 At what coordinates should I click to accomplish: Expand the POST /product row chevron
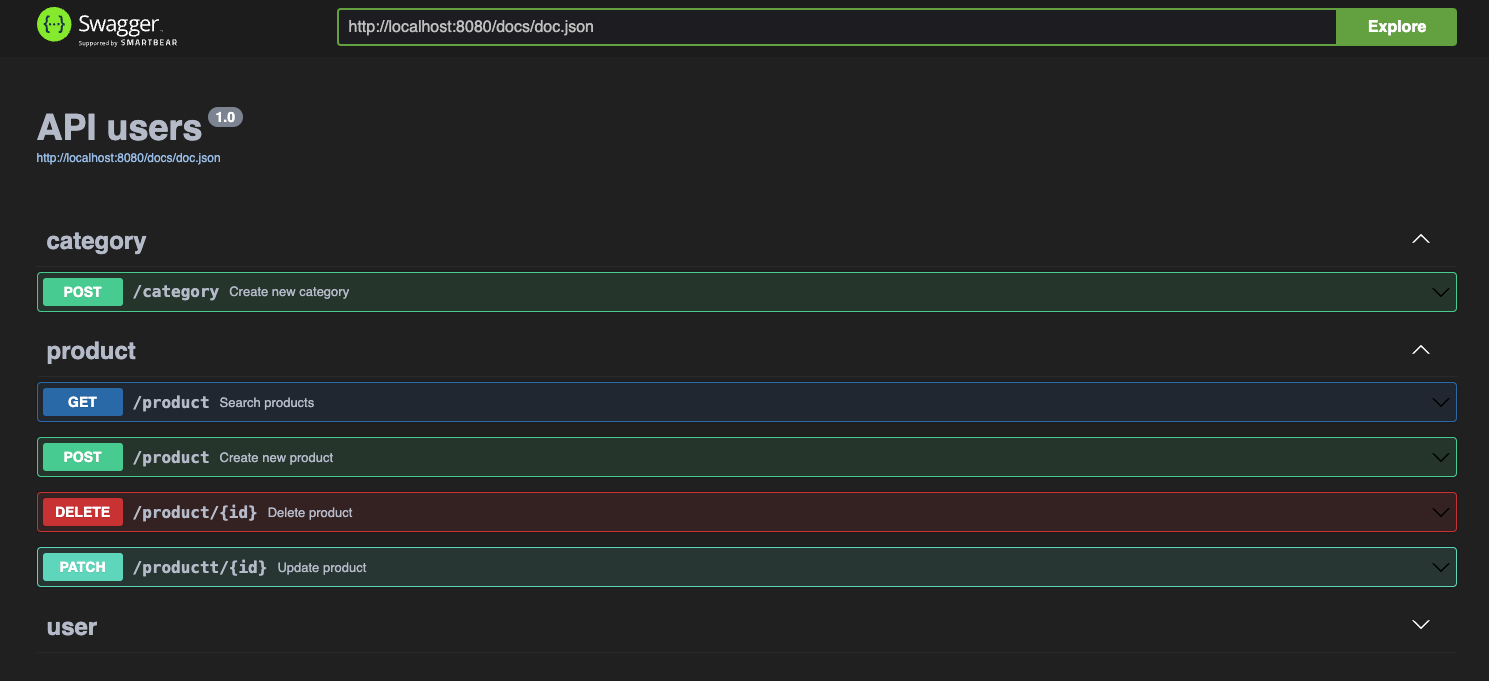(1440, 458)
